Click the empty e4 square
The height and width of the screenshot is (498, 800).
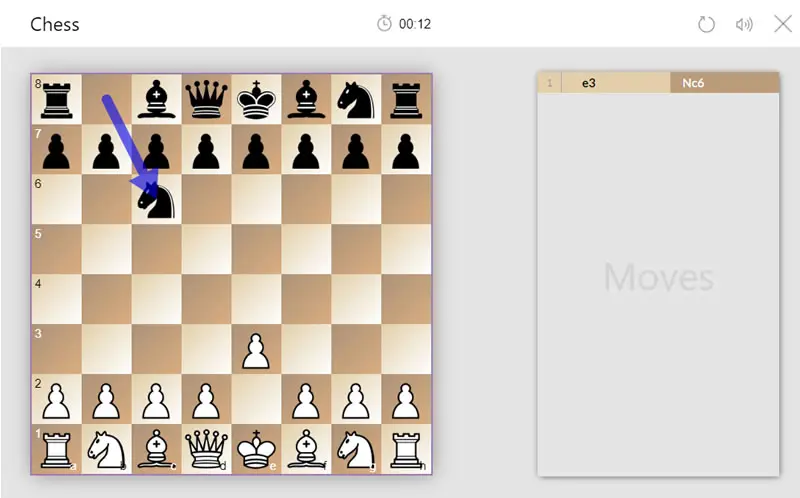(256, 300)
